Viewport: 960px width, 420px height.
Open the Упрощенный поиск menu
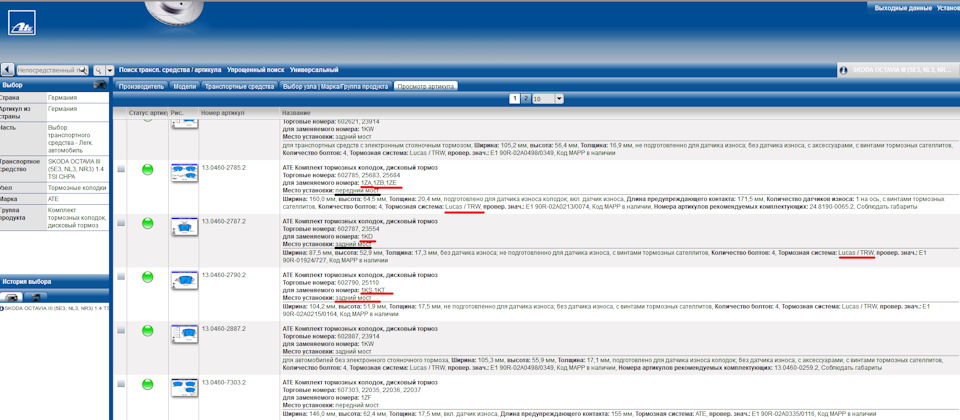coord(255,70)
